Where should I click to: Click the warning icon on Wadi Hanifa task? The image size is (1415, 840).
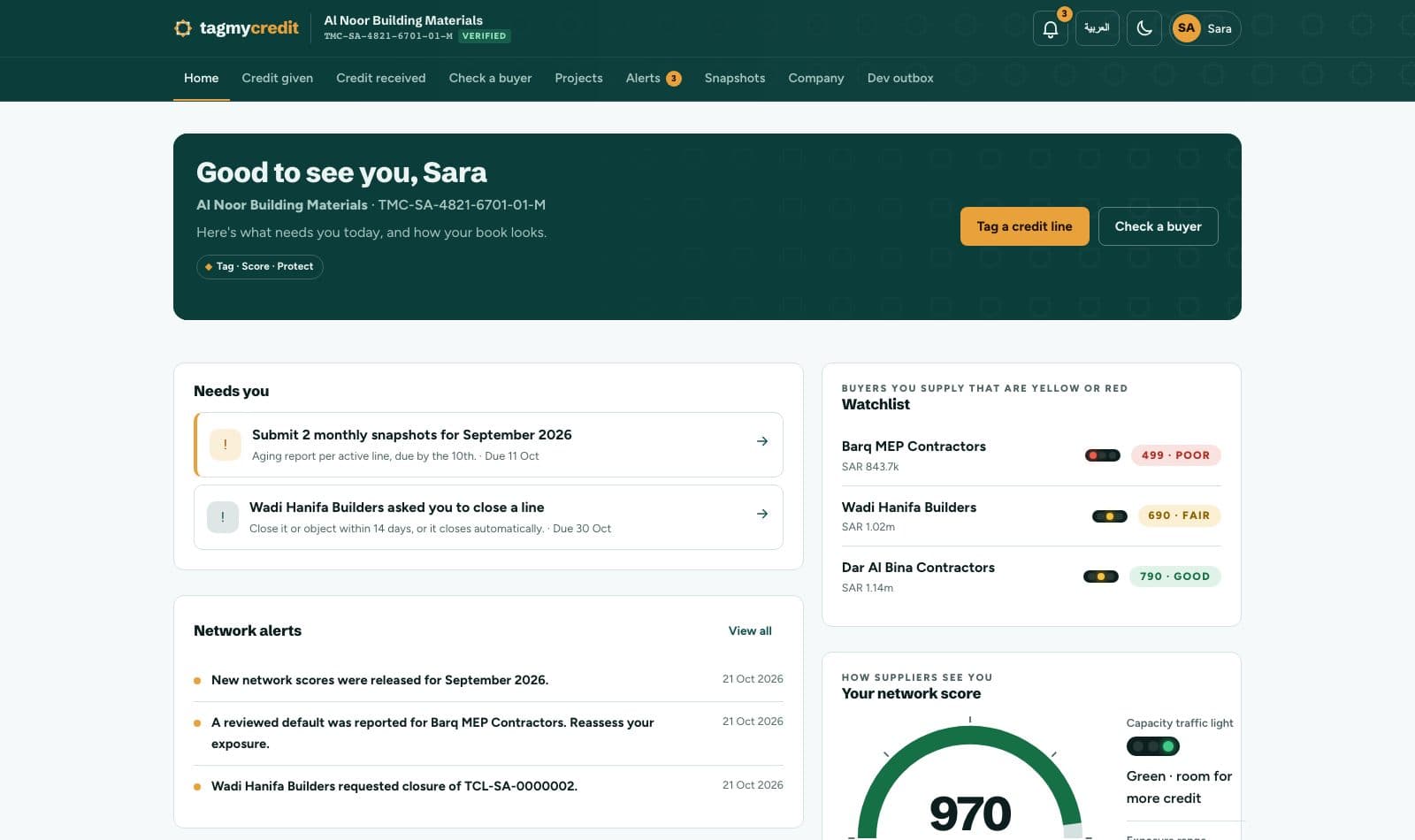coord(223,517)
